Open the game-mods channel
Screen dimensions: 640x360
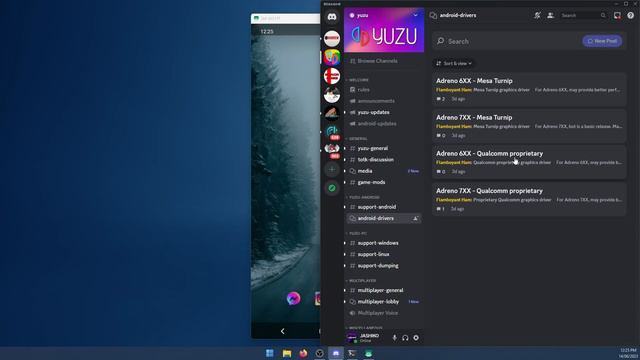tap(384, 182)
